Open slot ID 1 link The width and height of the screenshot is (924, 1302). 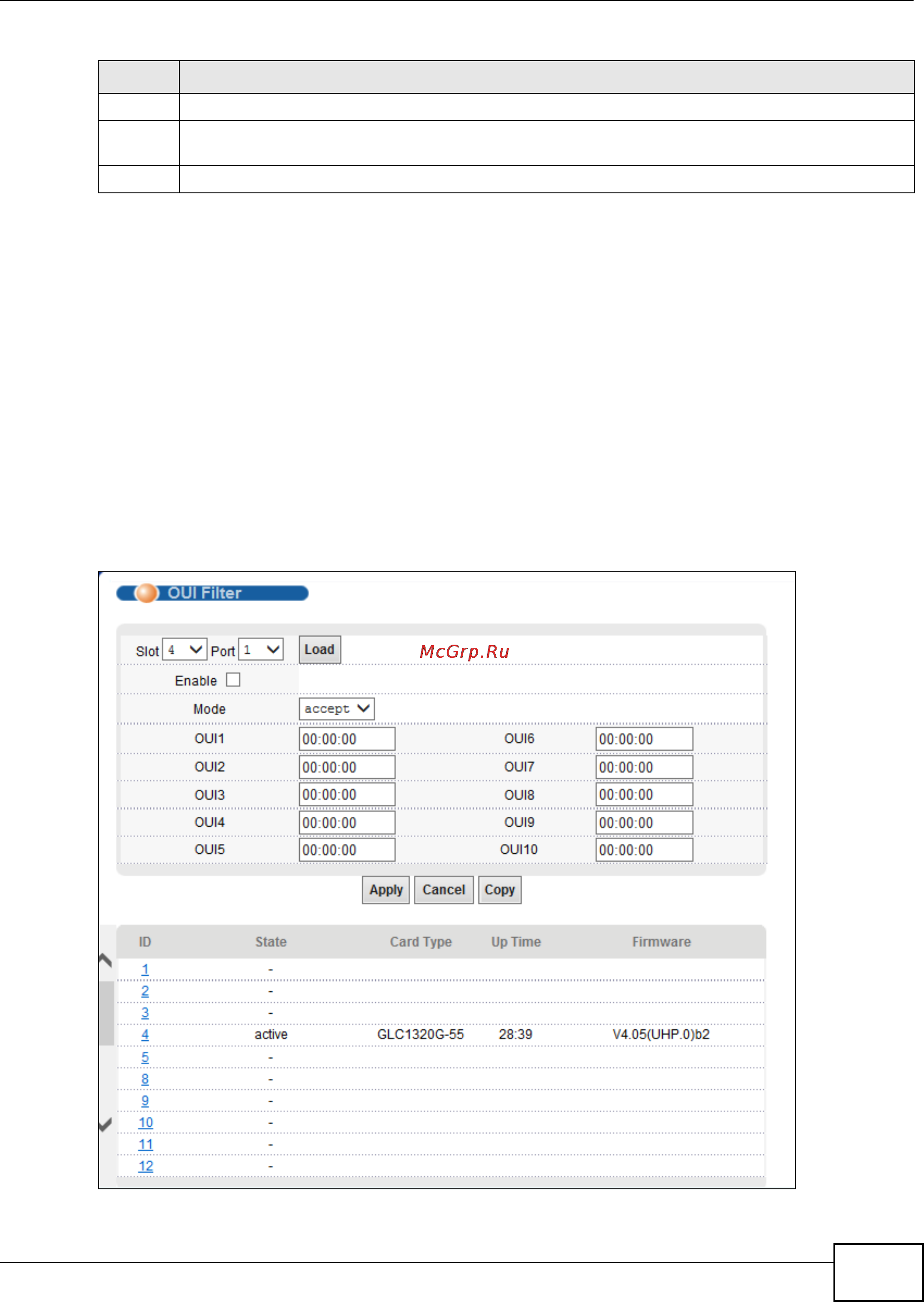[145, 969]
